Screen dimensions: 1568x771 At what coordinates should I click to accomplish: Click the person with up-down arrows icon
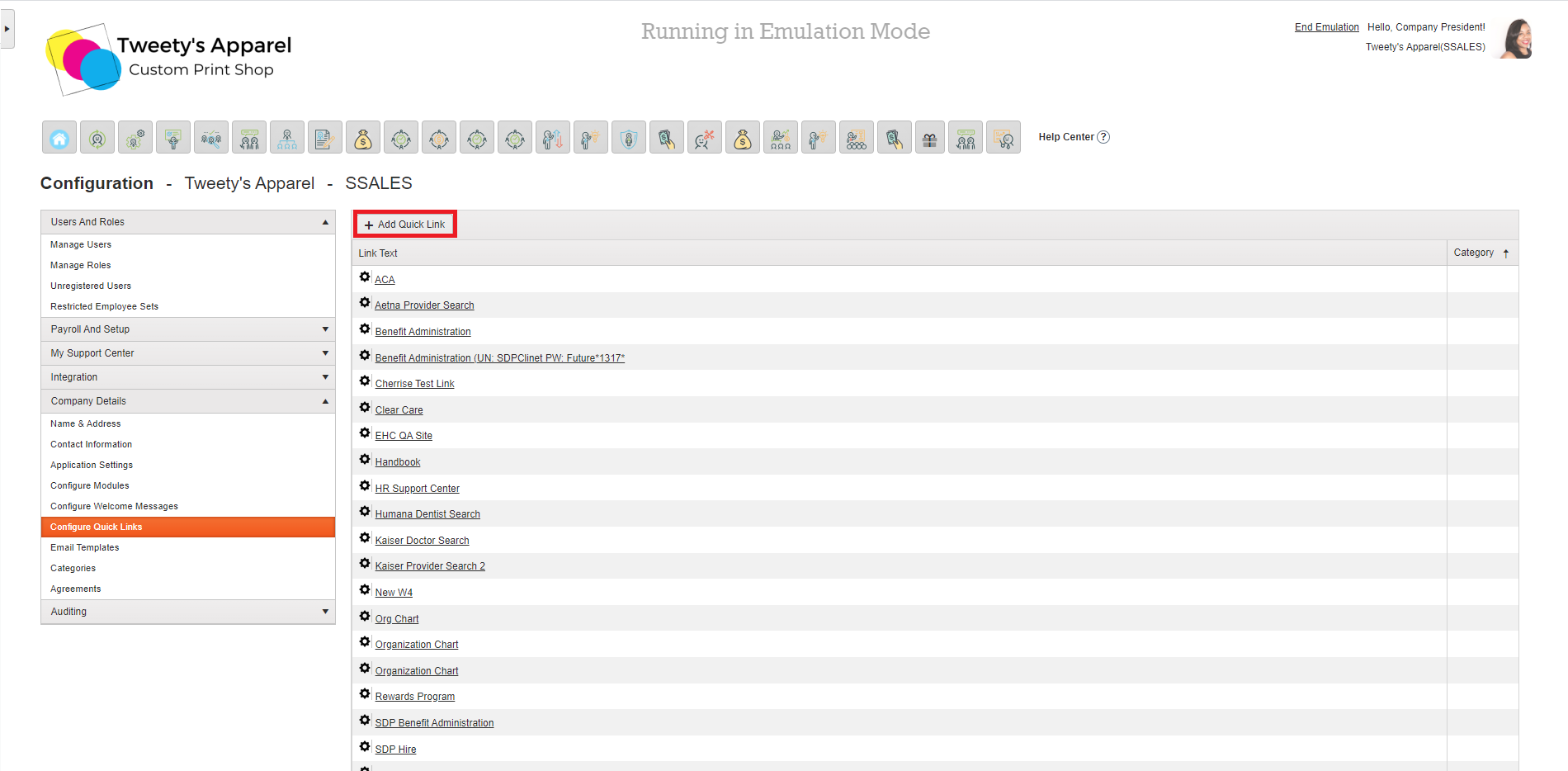553,137
